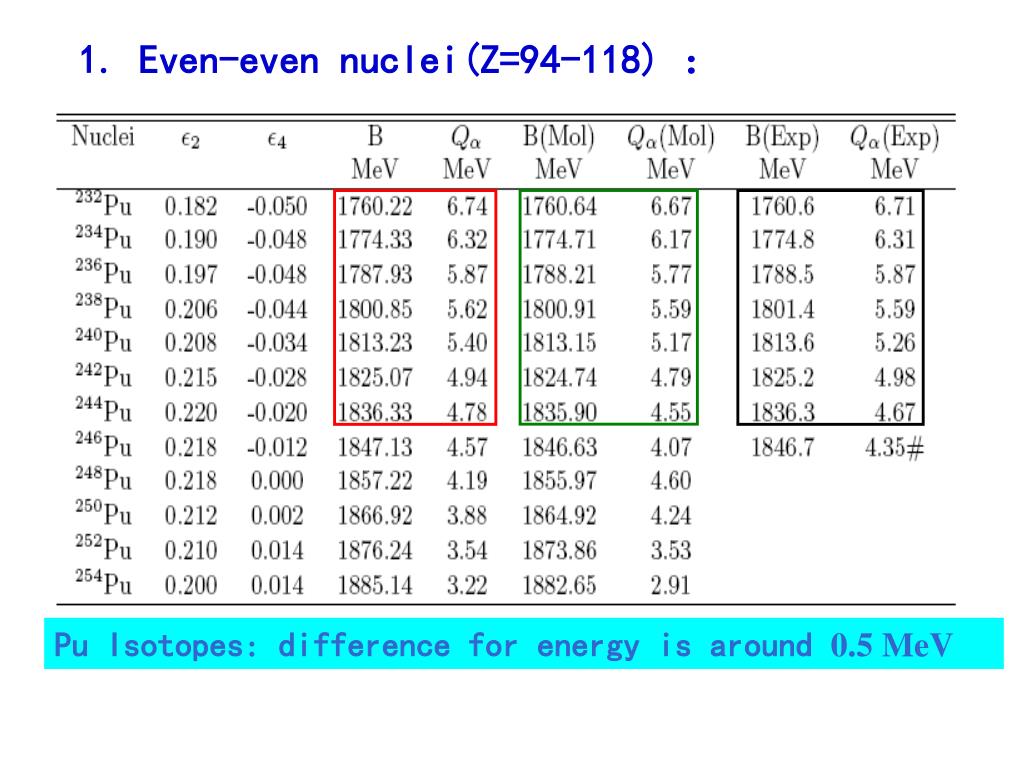Click the B(Mol) value 1788.21
This screenshot has height=768, width=1024.
[x=559, y=274]
